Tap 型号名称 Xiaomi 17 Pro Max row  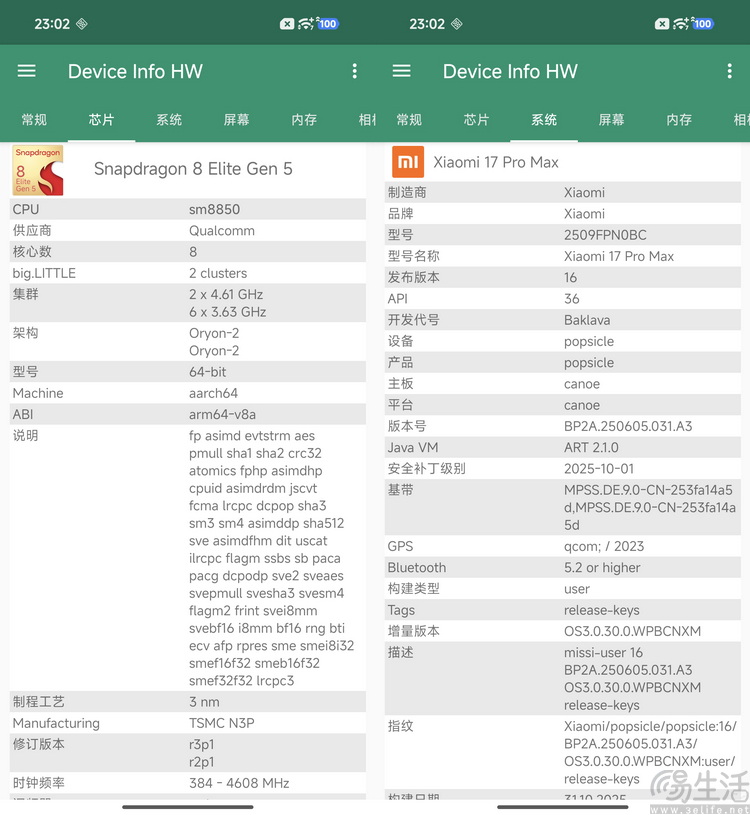click(x=563, y=256)
